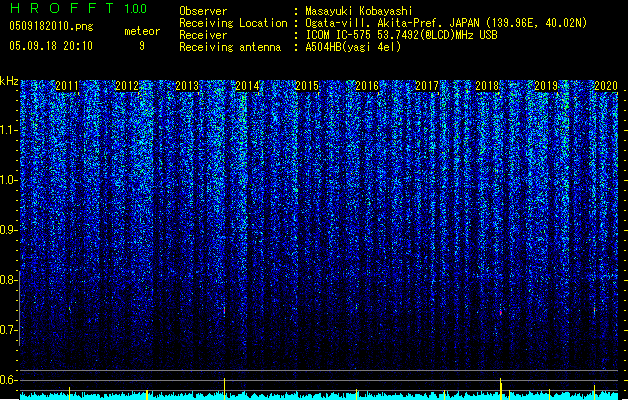The image size is (629, 400).
Task: Select the 2015 time marker
Action: (x=307, y=86)
